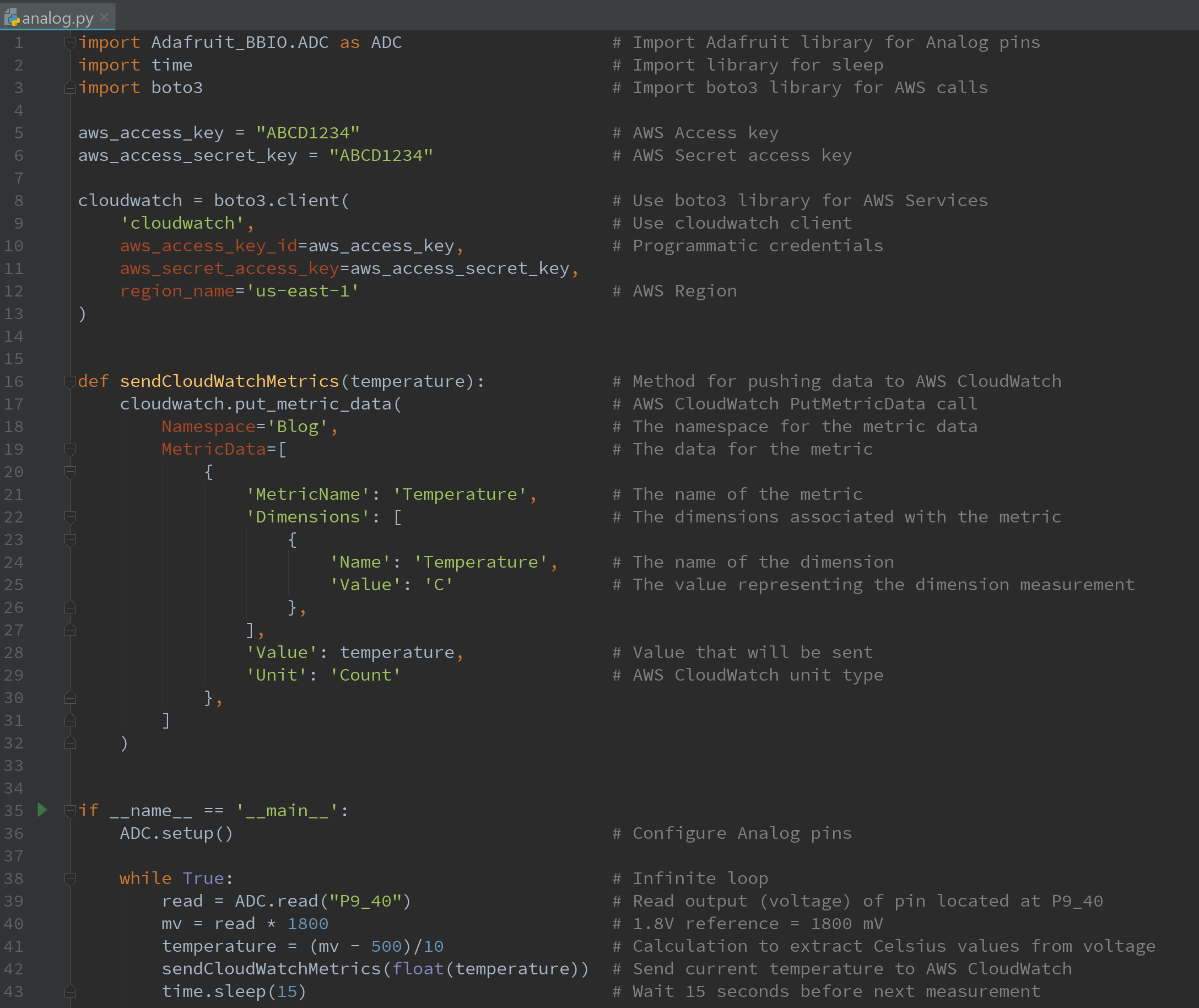Image resolution: width=1199 pixels, height=1008 pixels.
Task: Run script via green arrow at line 35
Action: coord(42,809)
